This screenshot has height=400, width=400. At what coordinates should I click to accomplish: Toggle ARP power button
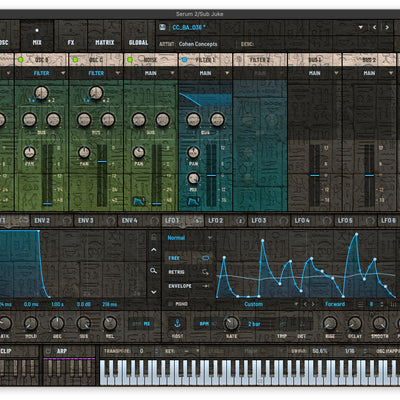click(48, 351)
